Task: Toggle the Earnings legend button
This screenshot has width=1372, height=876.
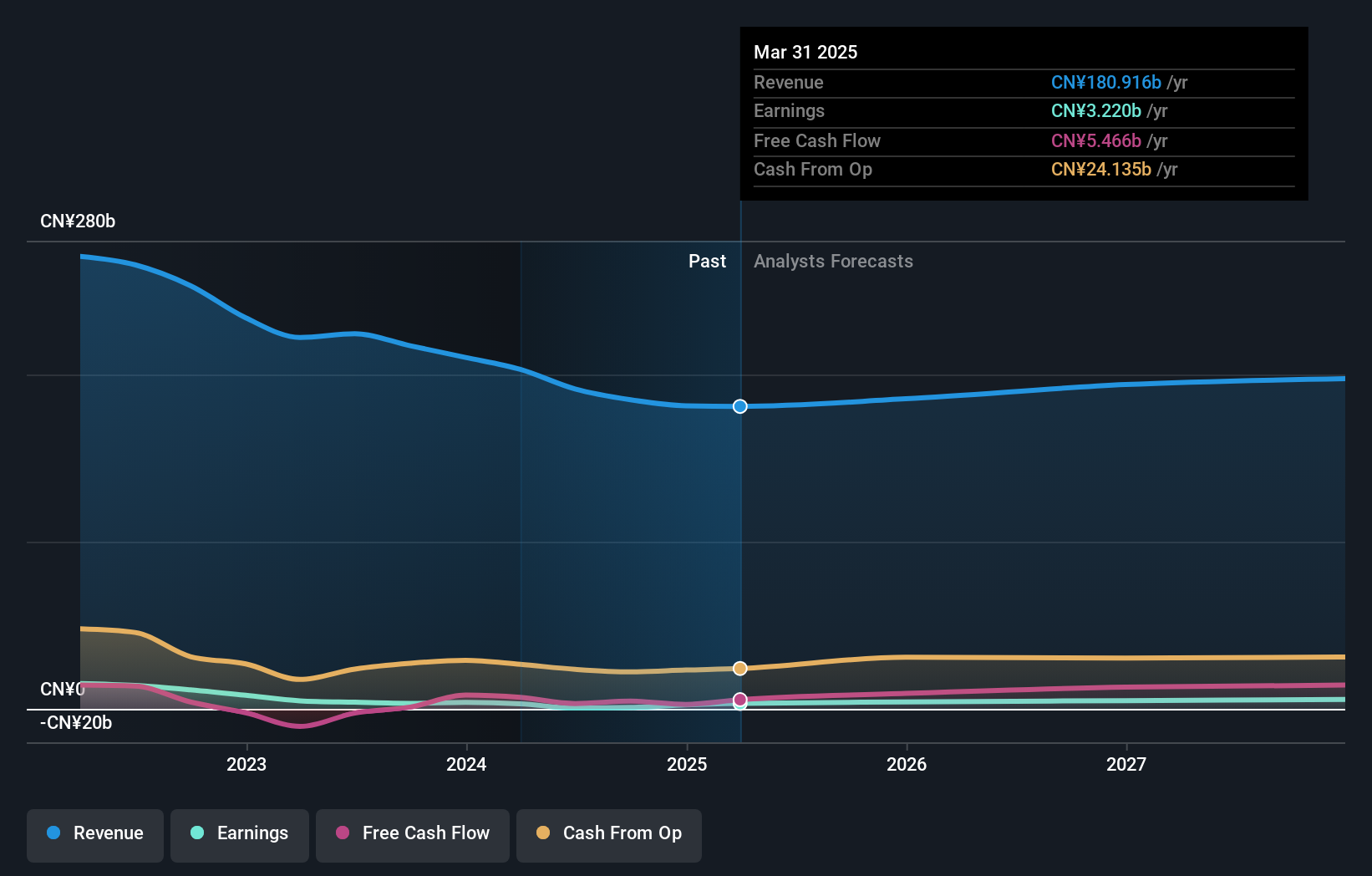Action: (240, 835)
